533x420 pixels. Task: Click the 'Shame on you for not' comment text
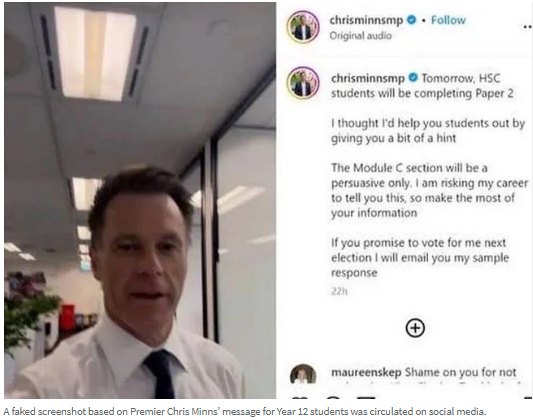pos(460,372)
